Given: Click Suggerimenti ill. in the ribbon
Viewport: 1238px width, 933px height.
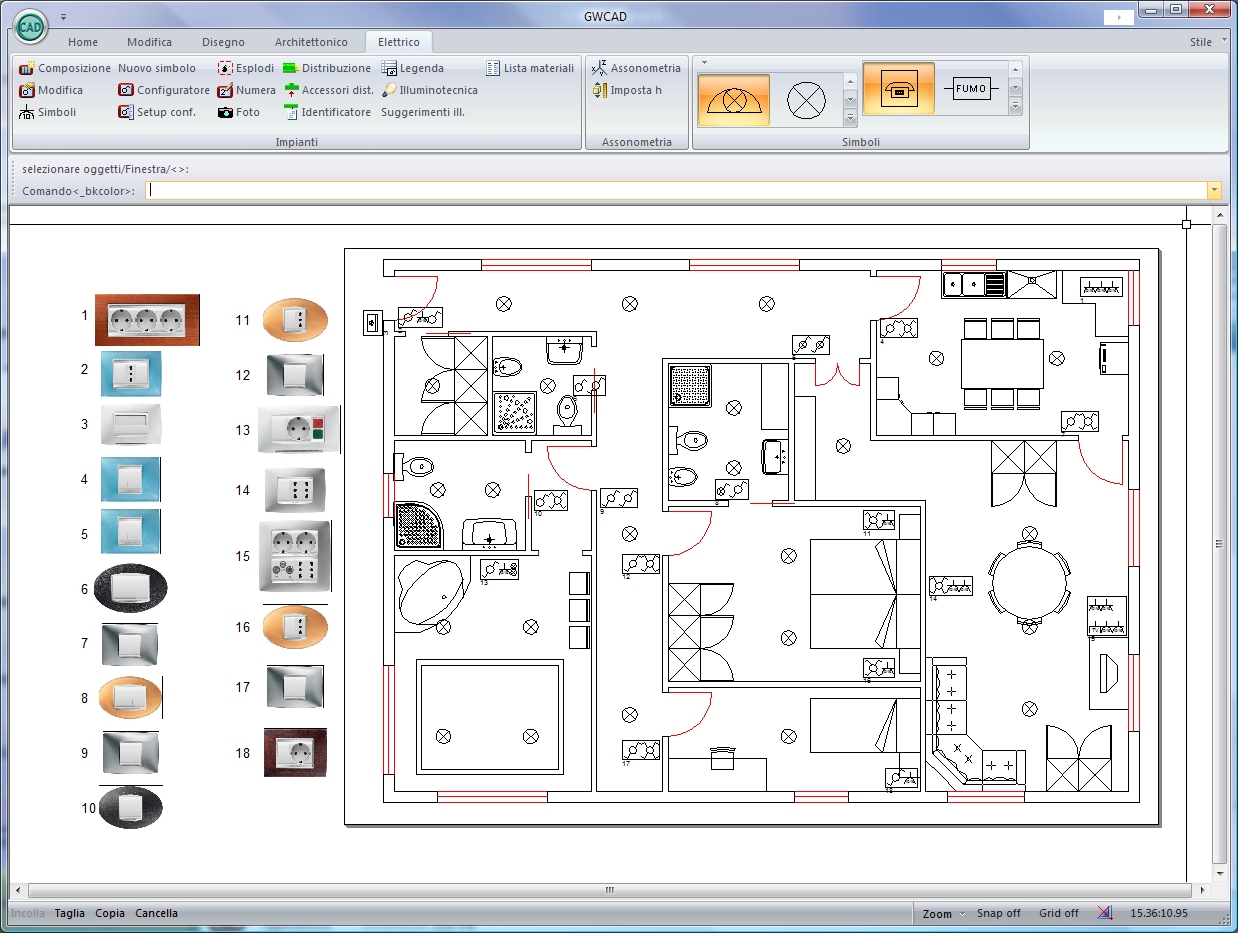Looking at the screenshot, I should click(422, 113).
